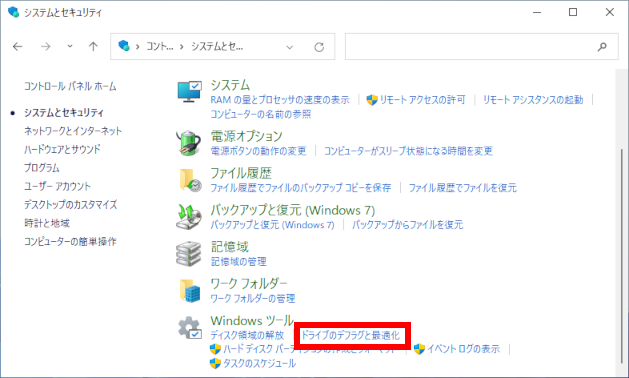Viewport: 629px width, 378px height.
Task: Open RAM の量とプロセッサの速度の表示
Action: pyautogui.click(x=280, y=100)
